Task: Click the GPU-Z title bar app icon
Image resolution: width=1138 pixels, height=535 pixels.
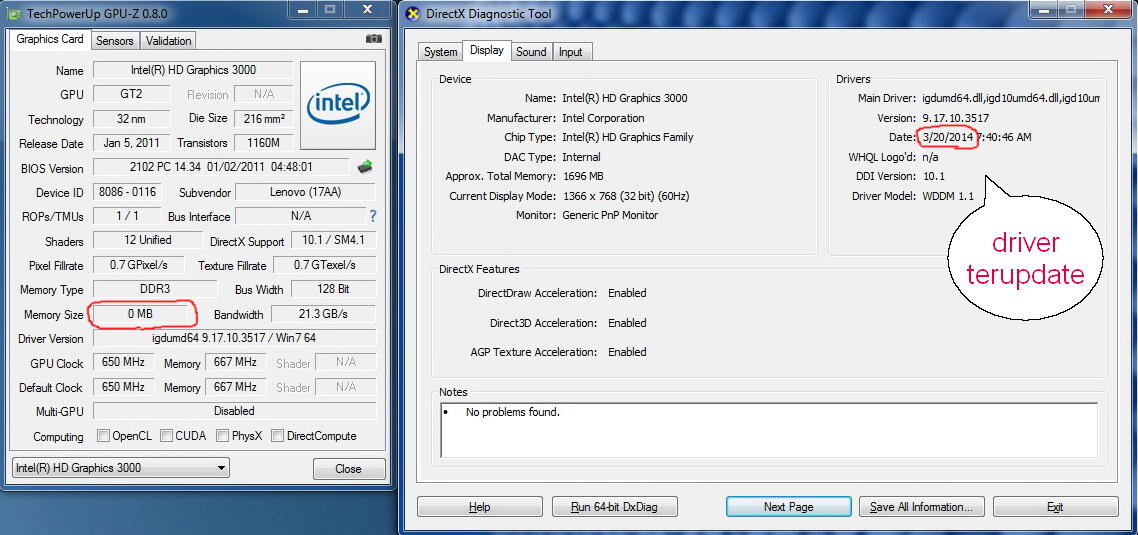Action: pos(15,13)
